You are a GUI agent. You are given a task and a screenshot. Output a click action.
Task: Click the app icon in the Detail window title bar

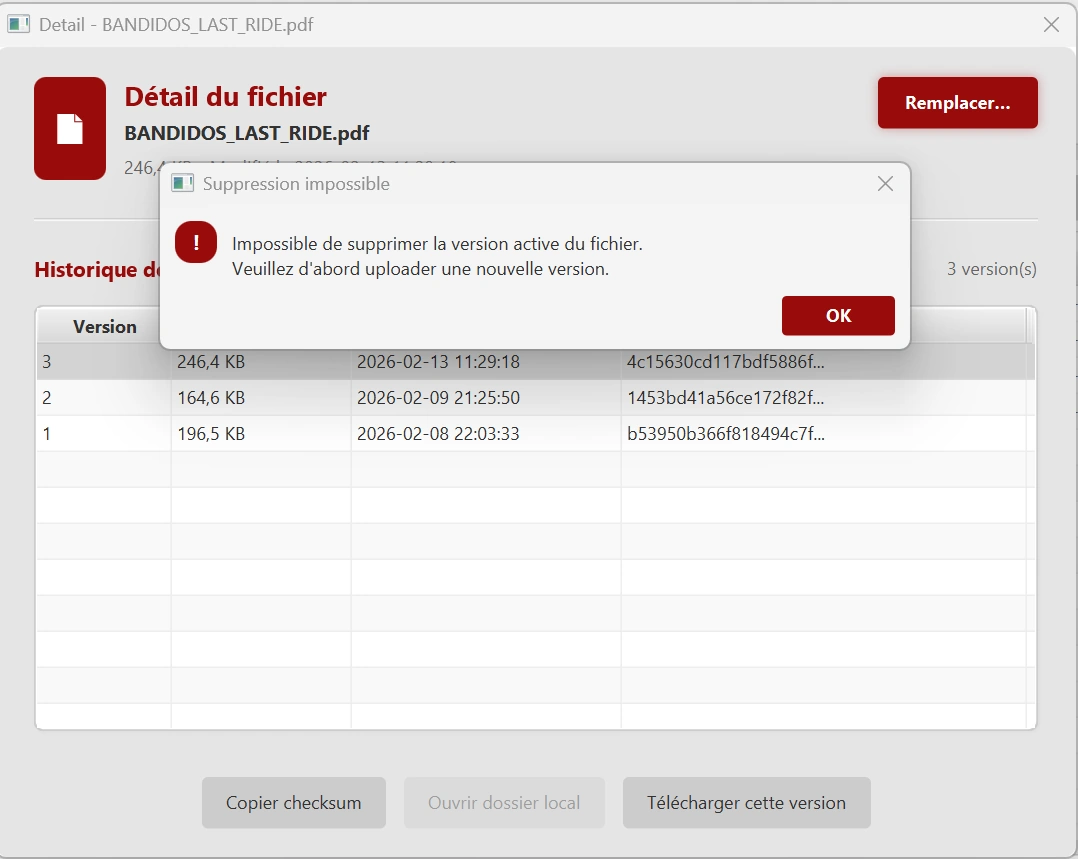[18, 24]
